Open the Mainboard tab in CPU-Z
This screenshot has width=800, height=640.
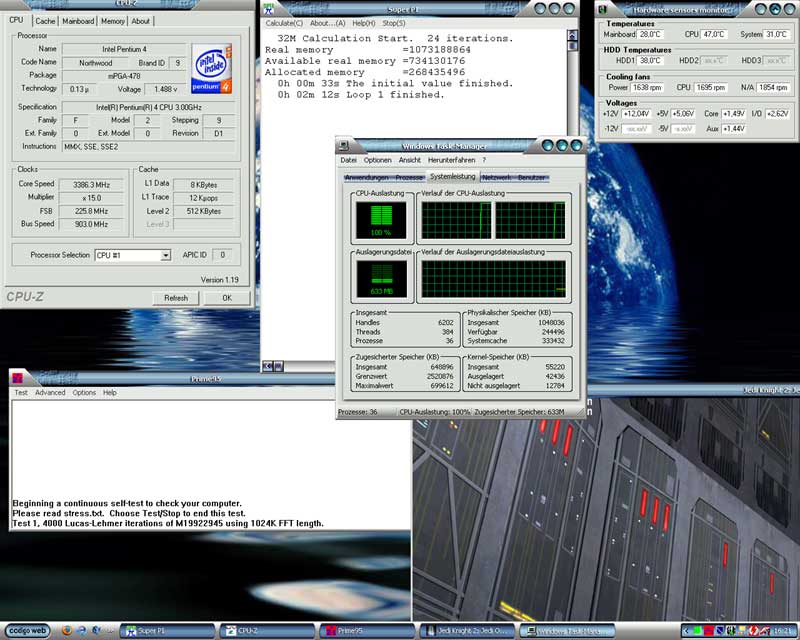tap(78, 21)
